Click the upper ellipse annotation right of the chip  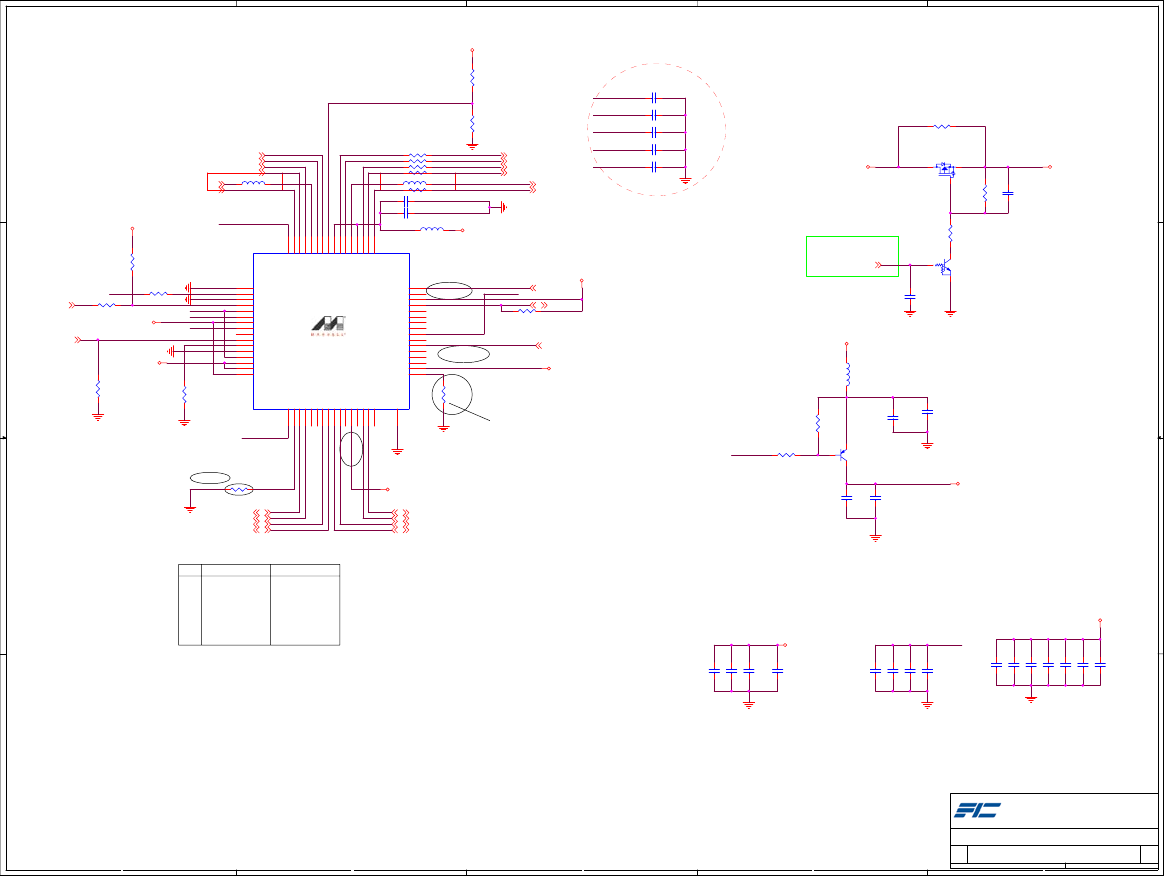(x=449, y=291)
